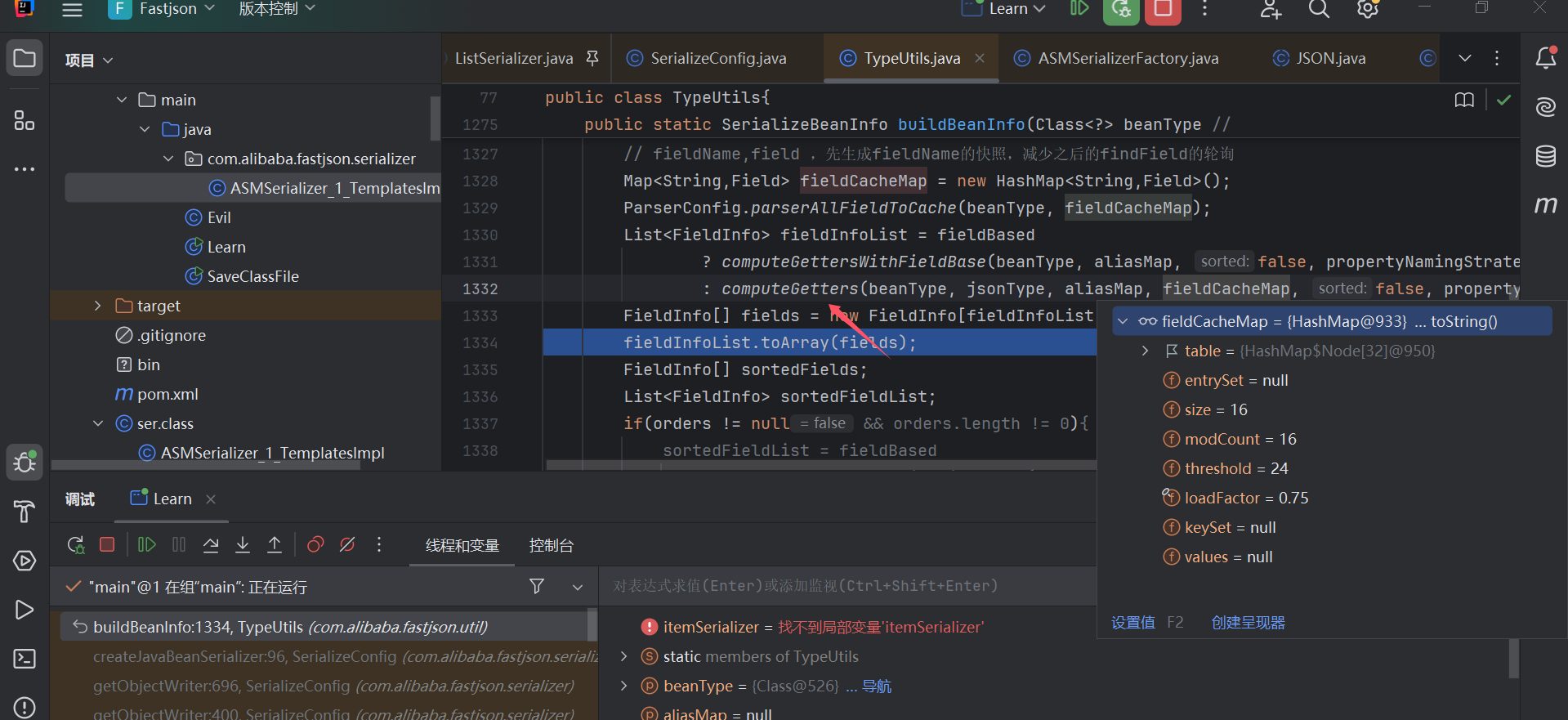
Task: Expand static members of TypeUtils
Action: (624, 656)
